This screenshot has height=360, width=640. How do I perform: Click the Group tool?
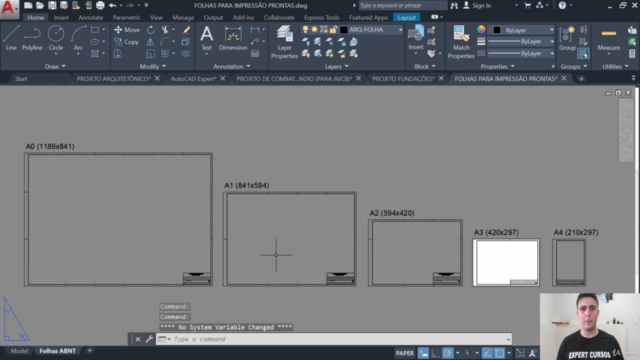pyautogui.click(x=567, y=38)
